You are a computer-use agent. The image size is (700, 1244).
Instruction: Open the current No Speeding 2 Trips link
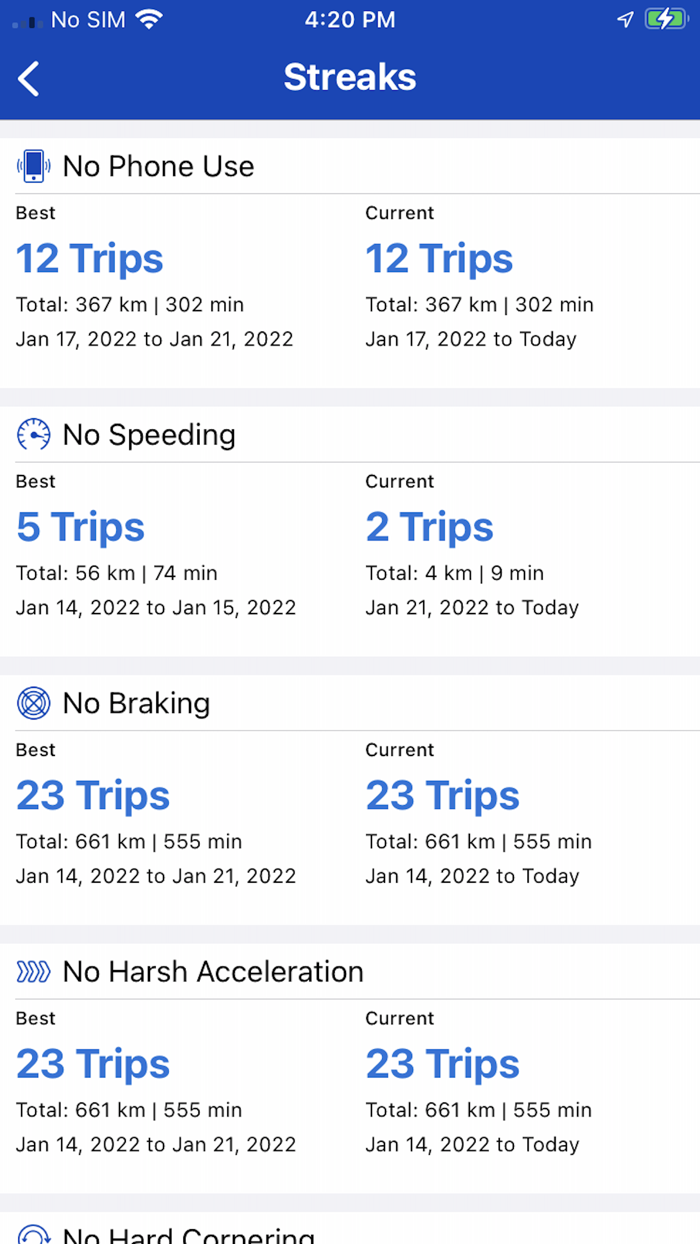[x=429, y=526]
